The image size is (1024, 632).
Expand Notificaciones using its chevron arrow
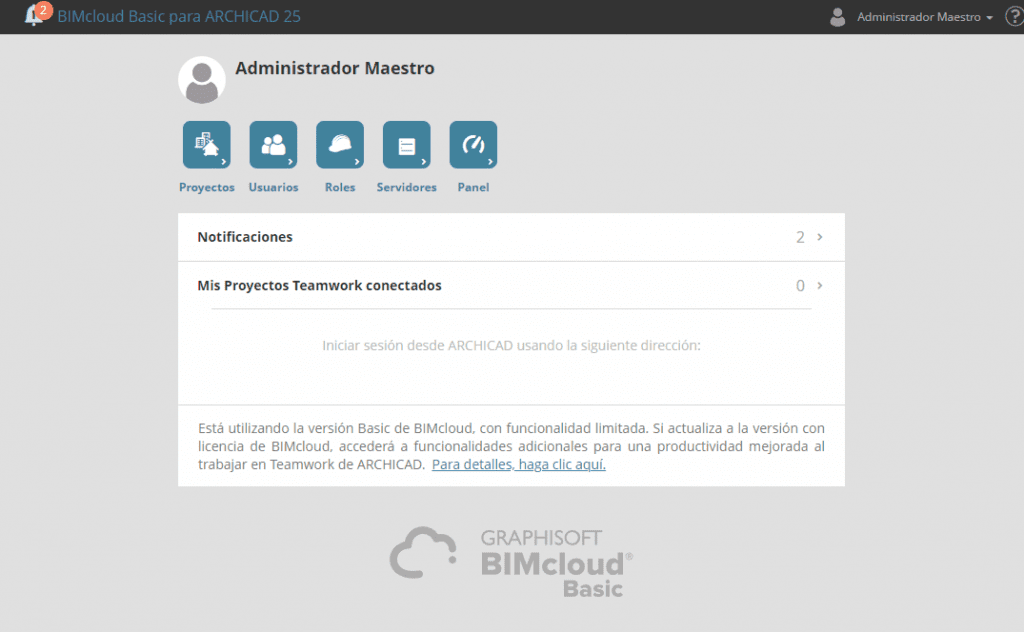[820, 237]
